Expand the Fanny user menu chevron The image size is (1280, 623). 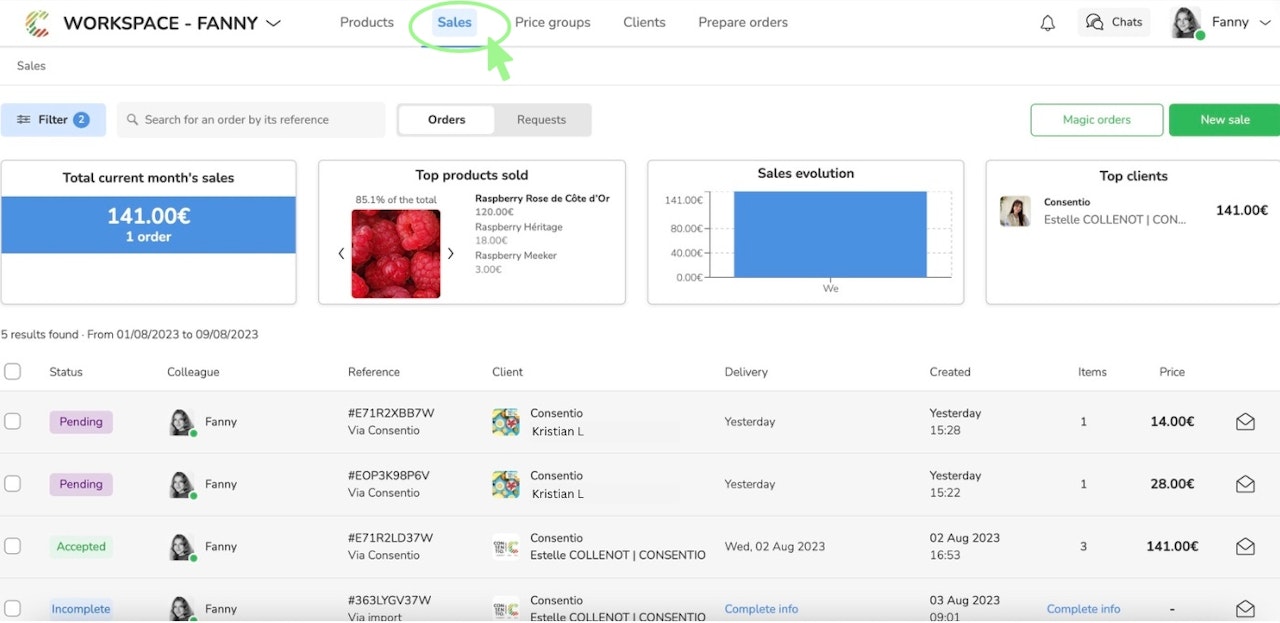(1264, 22)
